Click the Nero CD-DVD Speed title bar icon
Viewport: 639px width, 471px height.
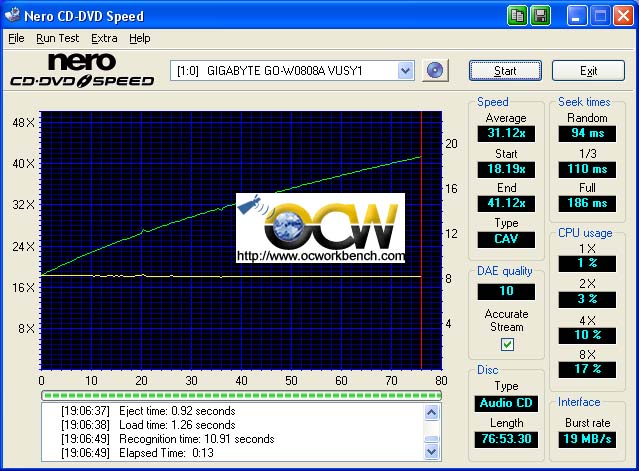point(12,15)
